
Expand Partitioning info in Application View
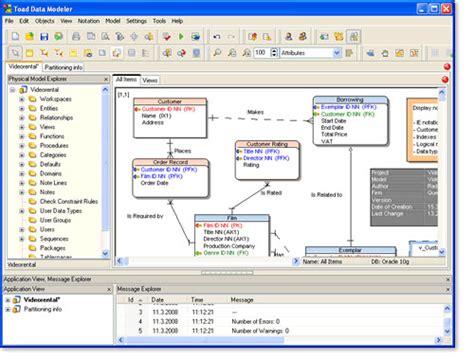tap(7, 309)
